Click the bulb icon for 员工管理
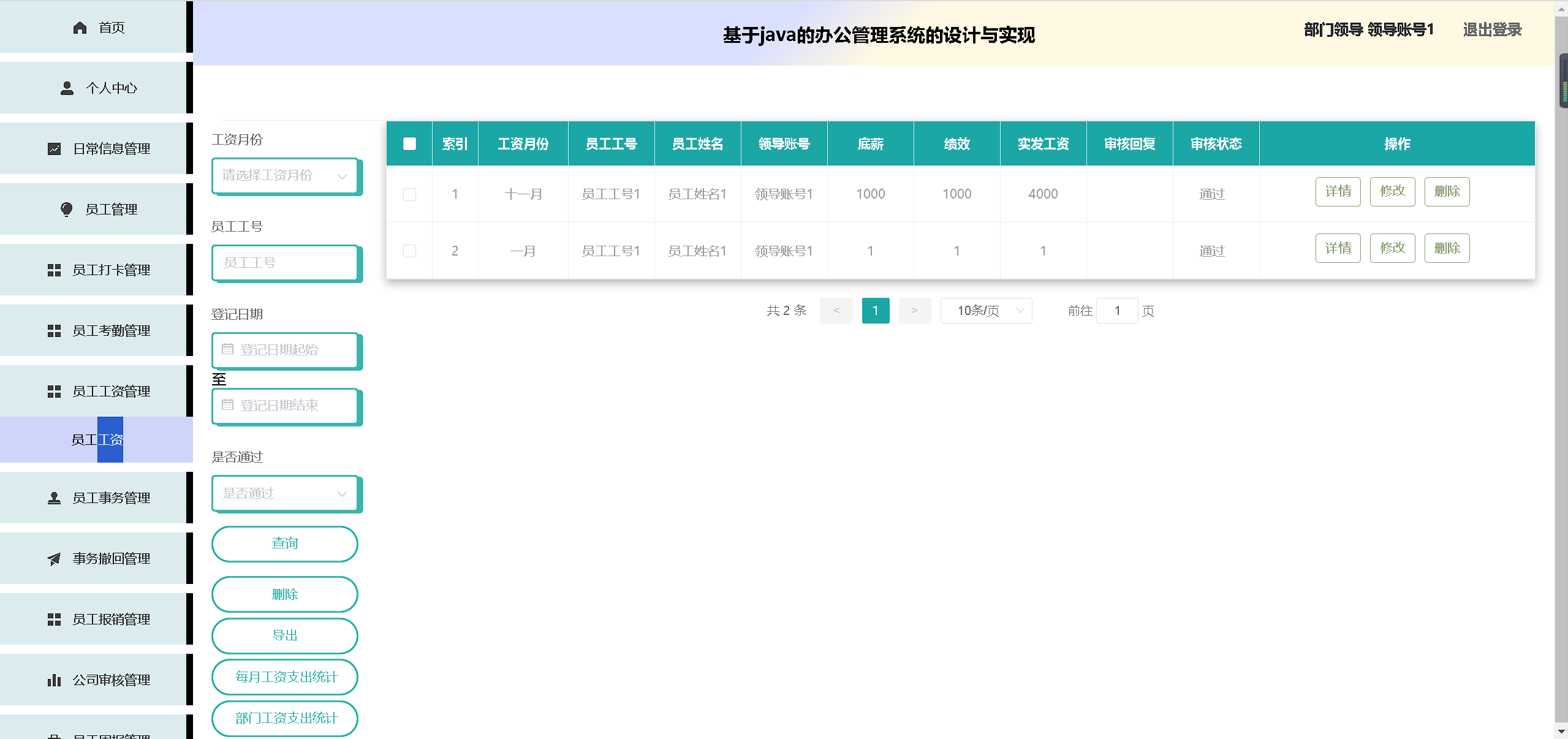Screen dimensions: 1568x739 67,210
